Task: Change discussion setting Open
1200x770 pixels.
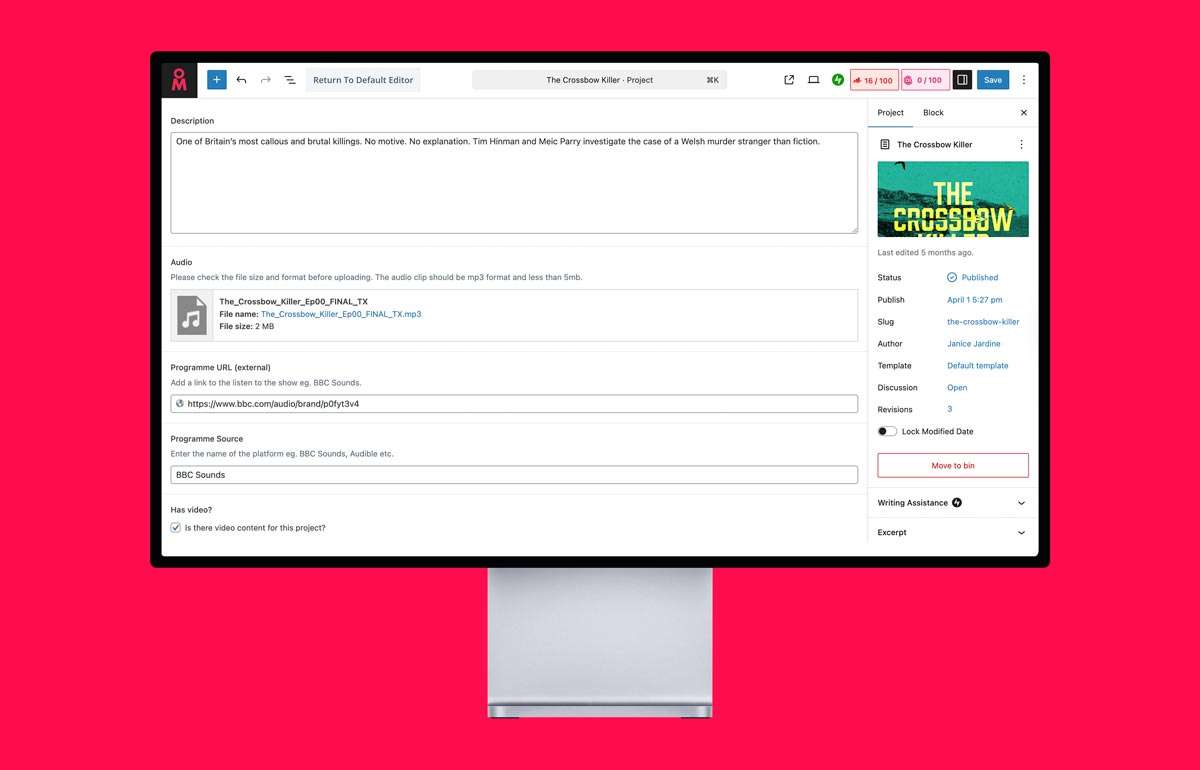Action: pyautogui.click(x=957, y=388)
